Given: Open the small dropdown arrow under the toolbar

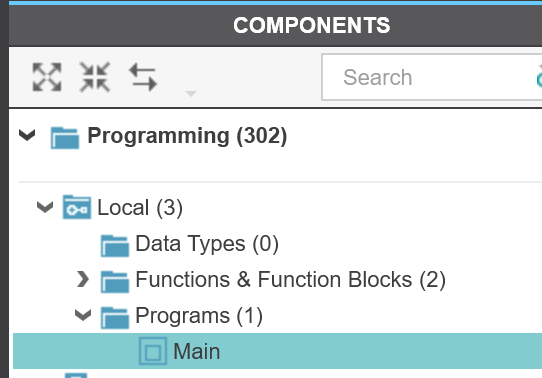Looking at the screenshot, I should click(x=191, y=93).
